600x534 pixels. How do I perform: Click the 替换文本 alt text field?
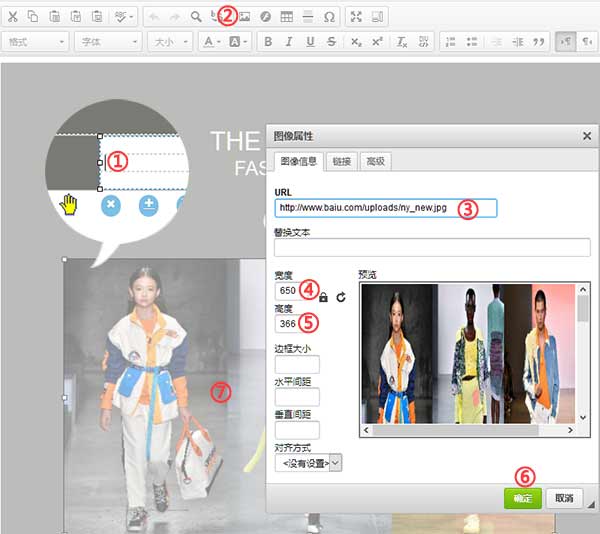click(x=432, y=247)
